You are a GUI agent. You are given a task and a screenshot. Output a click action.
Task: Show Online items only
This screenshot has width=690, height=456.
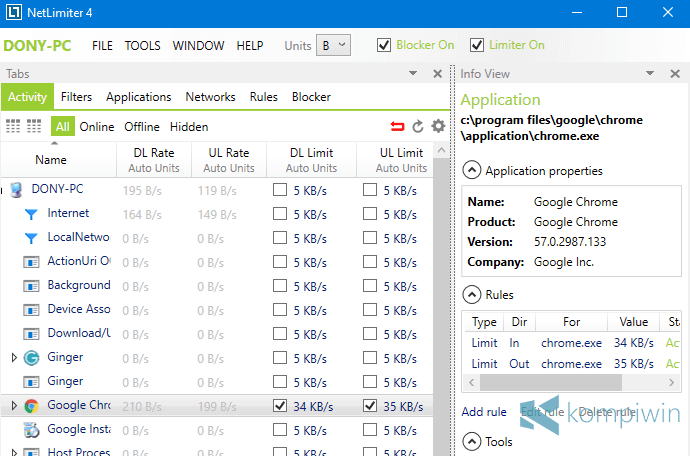pos(97,127)
